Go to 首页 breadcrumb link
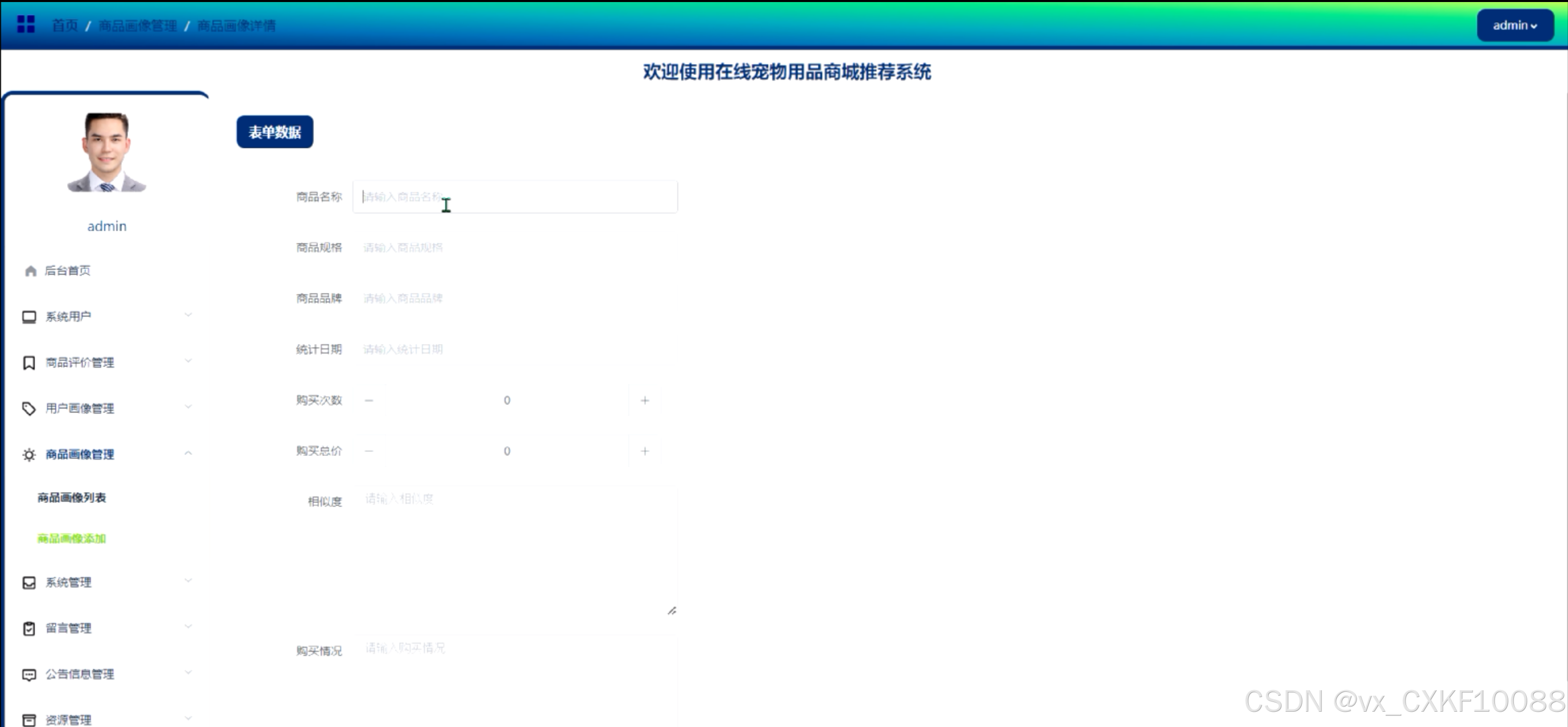This screenshot has height=727, width=1568. pos(64,26)
